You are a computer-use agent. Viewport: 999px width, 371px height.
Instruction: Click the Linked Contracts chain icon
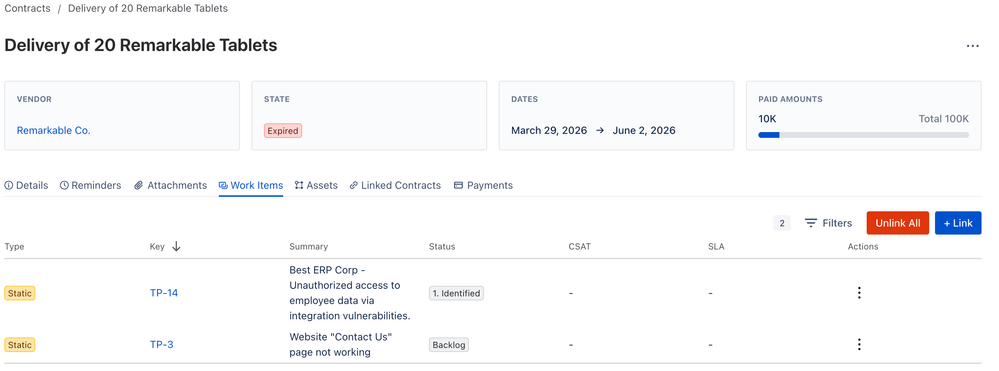coord(353,186)
